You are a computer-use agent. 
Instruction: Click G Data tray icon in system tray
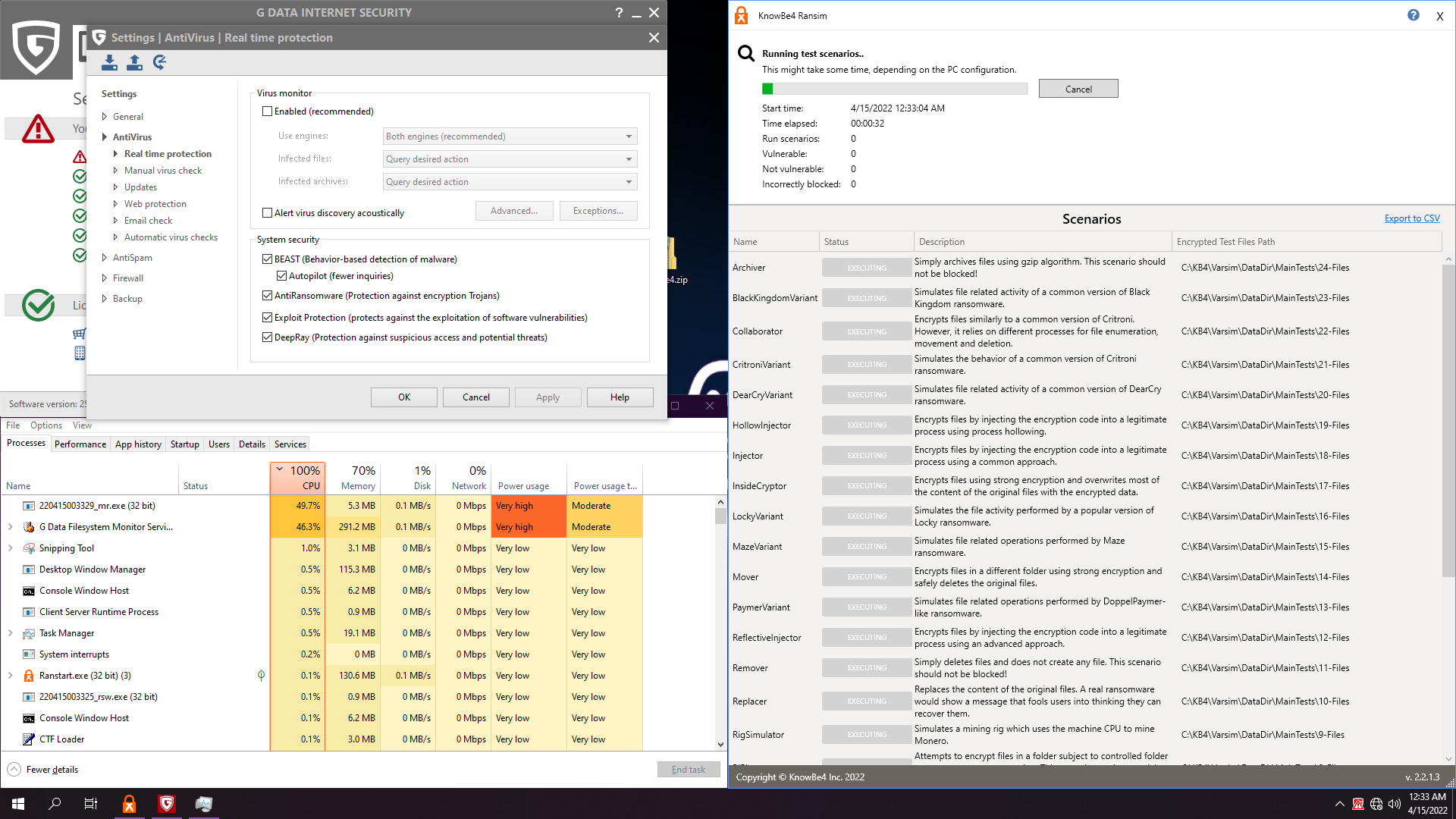(x=1358, y=804)
